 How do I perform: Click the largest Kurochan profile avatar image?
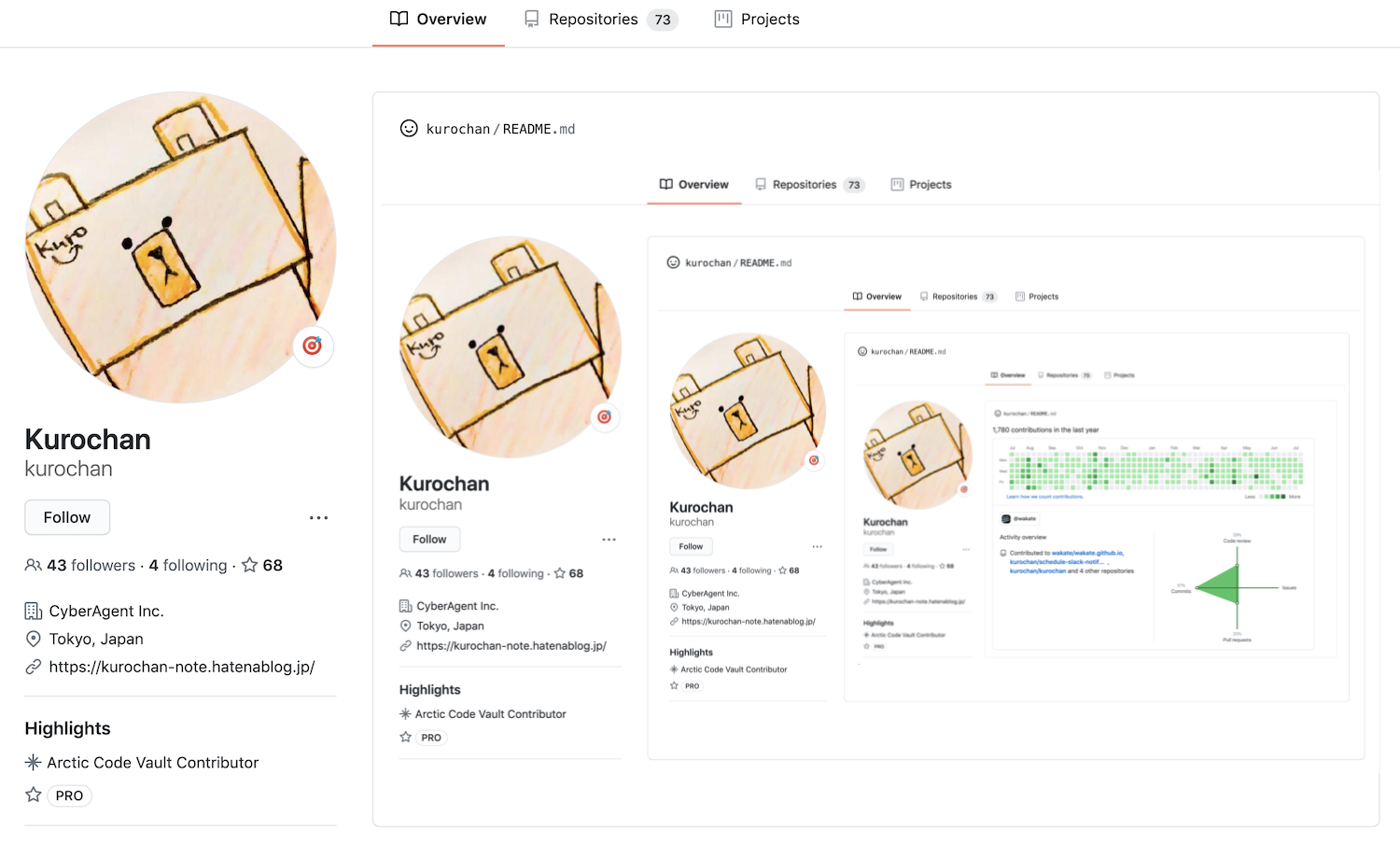(180, 247)
